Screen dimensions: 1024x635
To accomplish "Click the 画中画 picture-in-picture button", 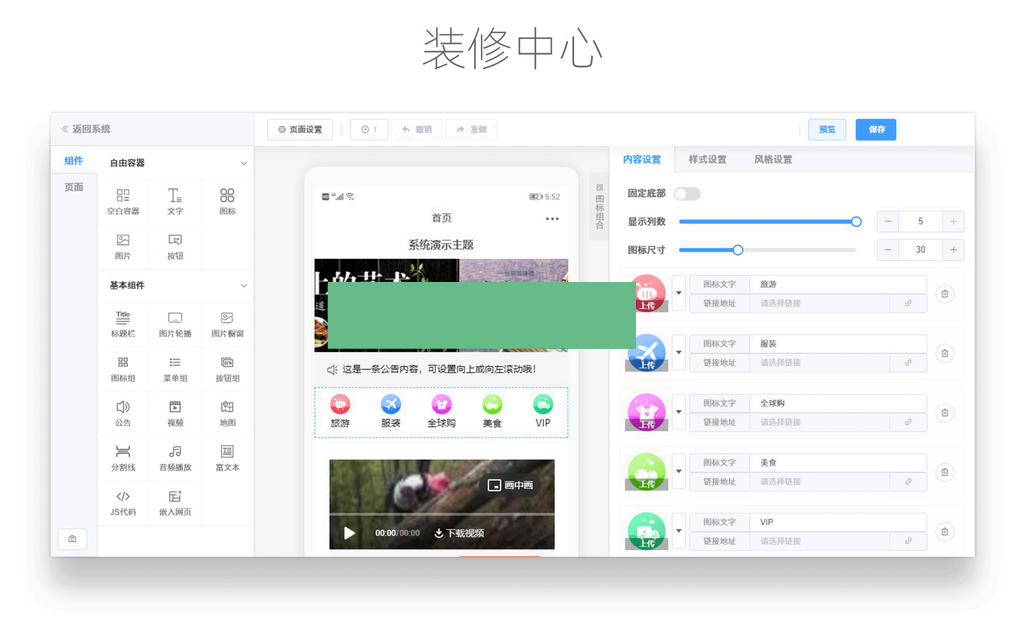I will point(511,485).
